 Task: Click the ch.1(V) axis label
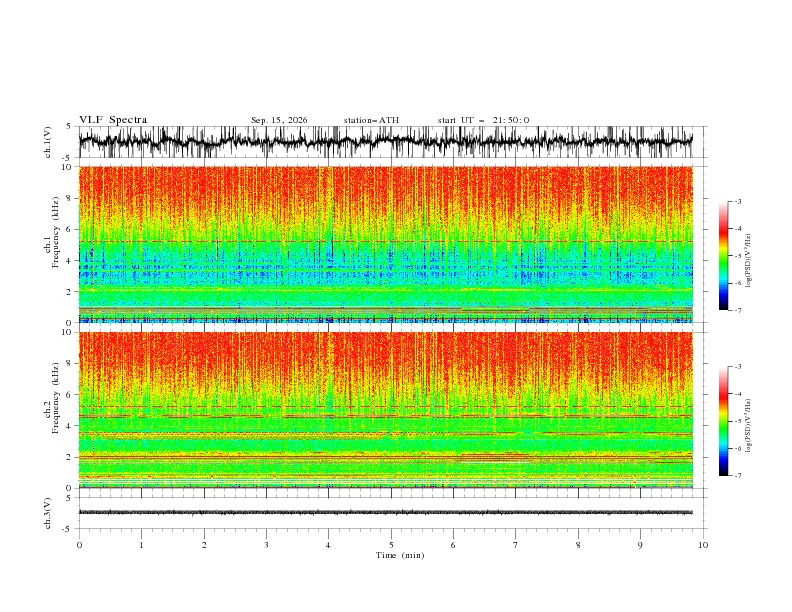[48, 142]
